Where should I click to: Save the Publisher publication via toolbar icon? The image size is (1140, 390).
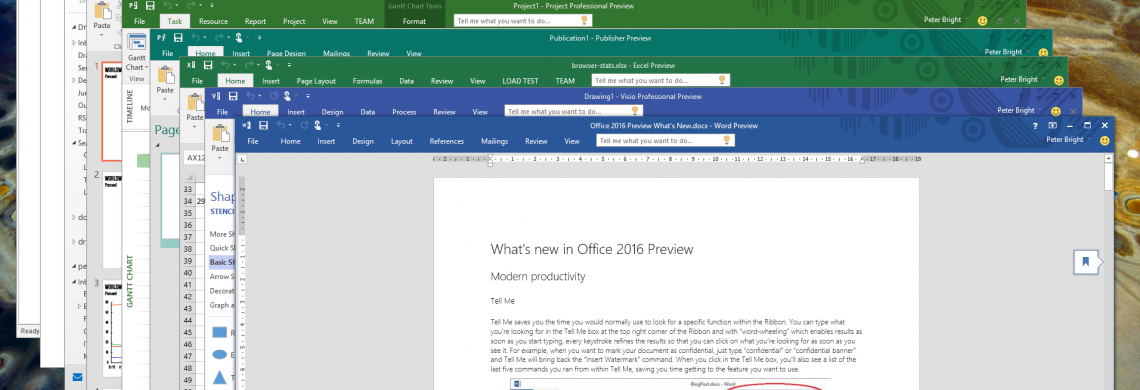pyautogui.click(x=178, y=37)
